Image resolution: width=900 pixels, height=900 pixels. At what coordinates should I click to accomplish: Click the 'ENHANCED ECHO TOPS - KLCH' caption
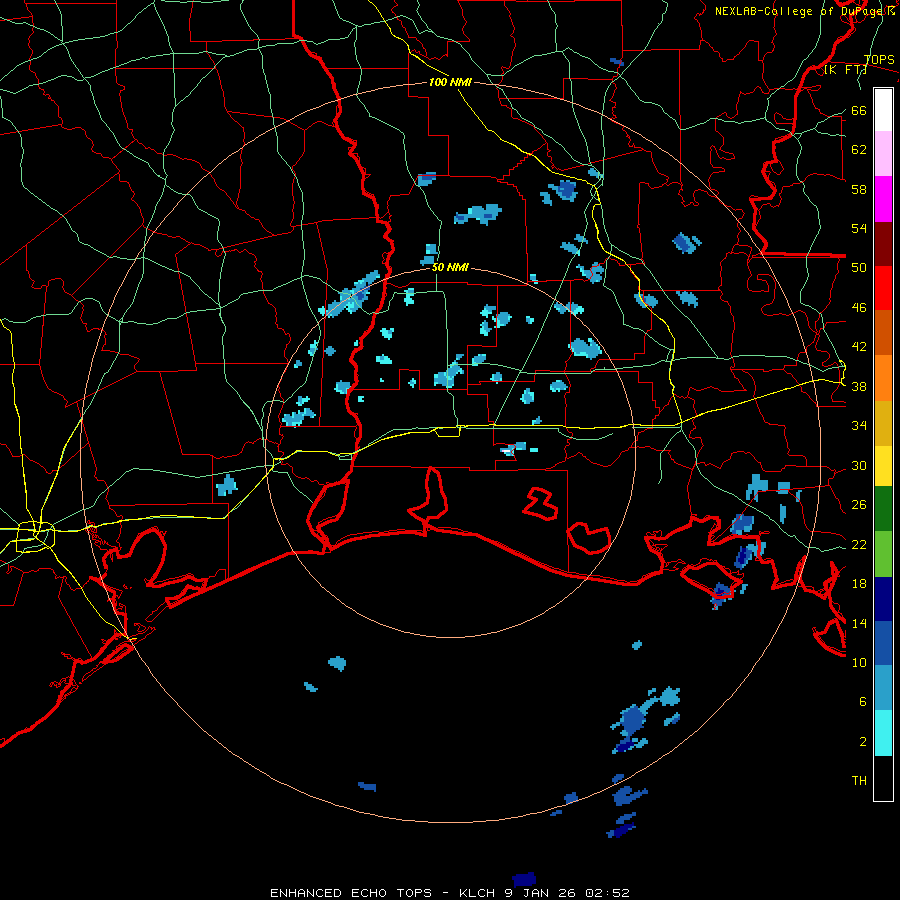[383, 893]
